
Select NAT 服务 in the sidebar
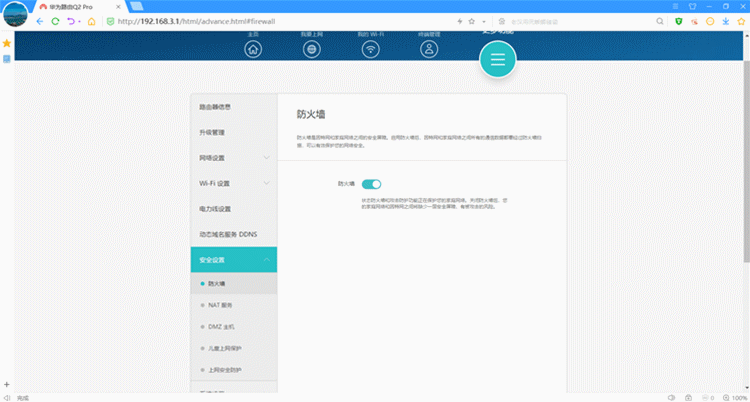[220, 304]
